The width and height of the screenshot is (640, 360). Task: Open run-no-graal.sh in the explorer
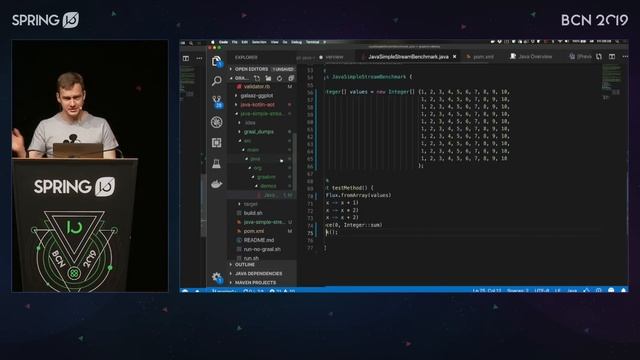pyautogui.click(x=261, y=249)
